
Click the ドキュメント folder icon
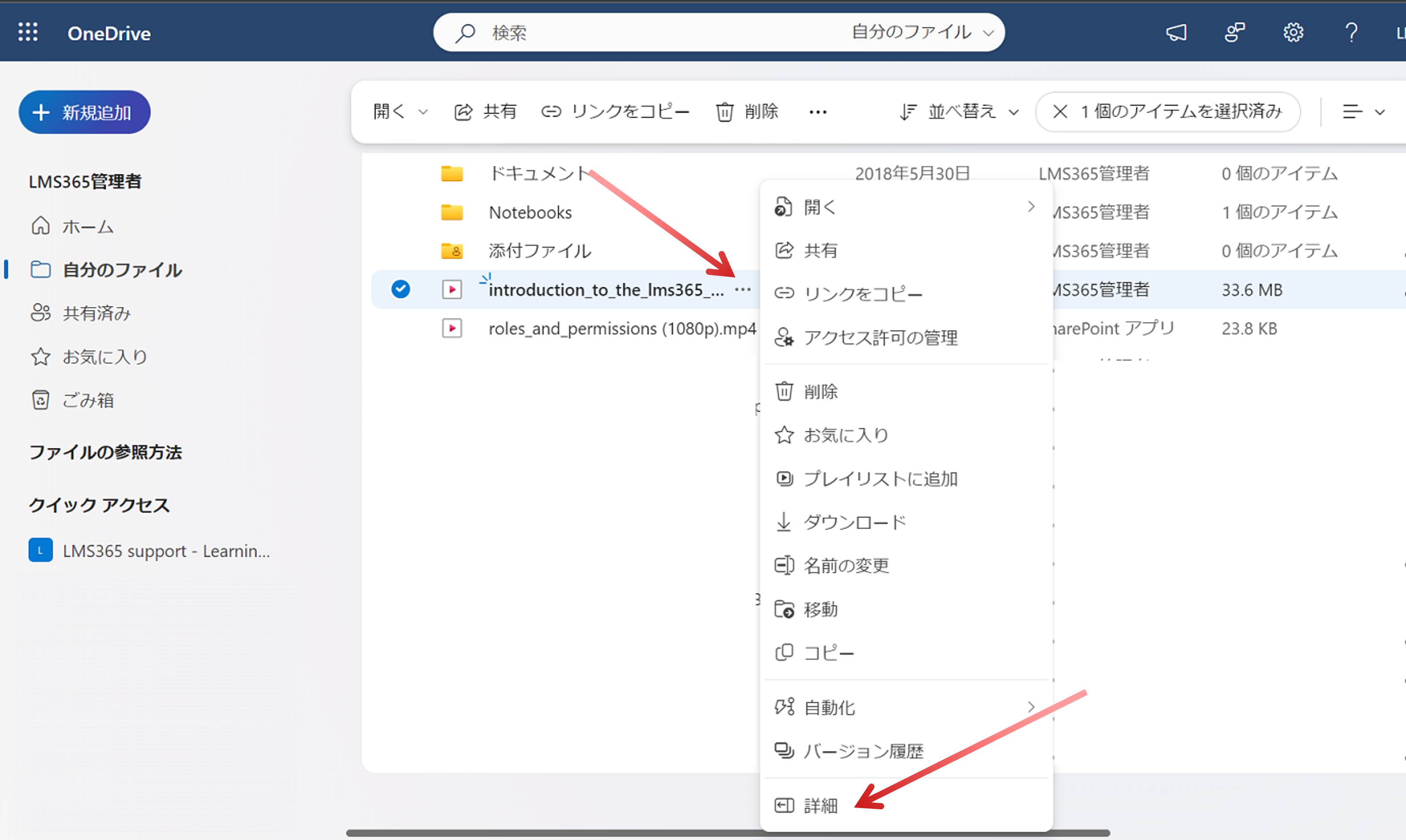point(451,173)
